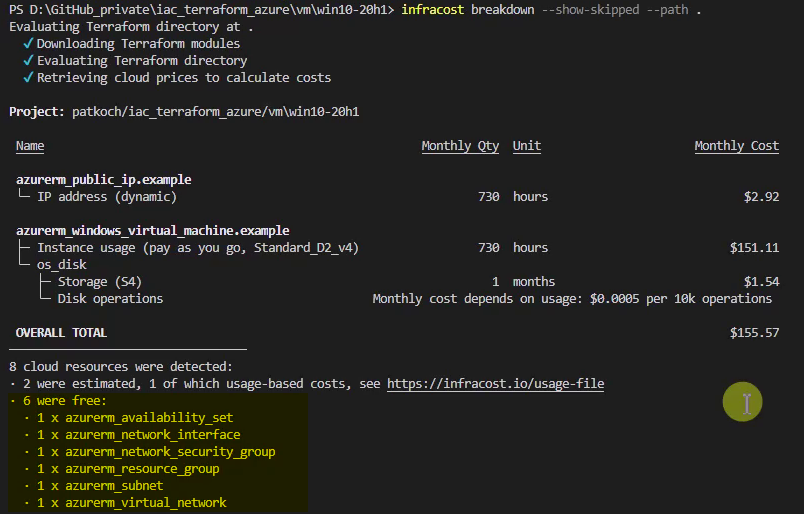804x514 pixels.
Task: Click the PowerShell prompt path text
Action: [202, 10]
